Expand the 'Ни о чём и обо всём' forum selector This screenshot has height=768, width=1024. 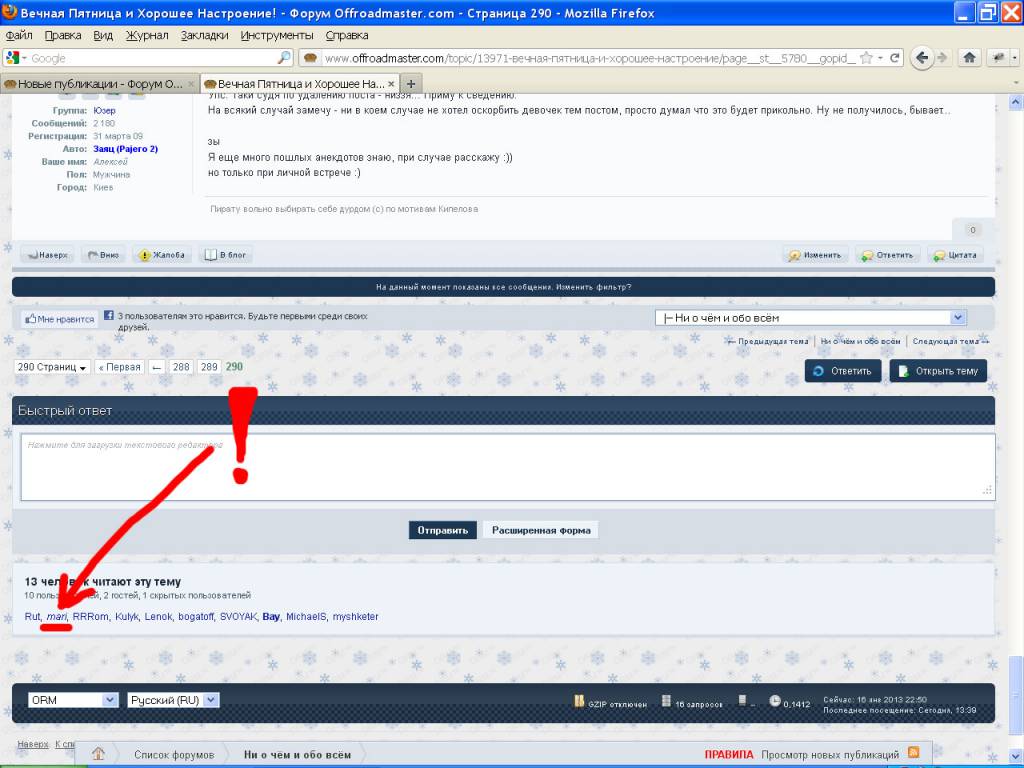pos(810,318)
